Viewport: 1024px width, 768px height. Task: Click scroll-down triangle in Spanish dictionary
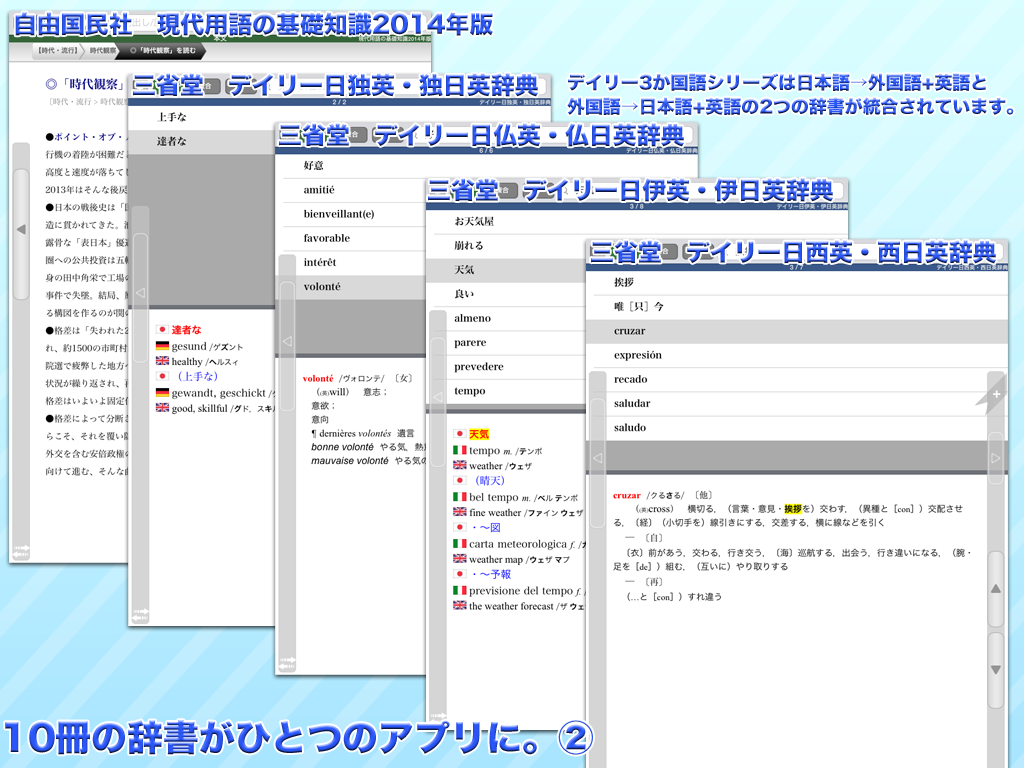tap(995, 669)
